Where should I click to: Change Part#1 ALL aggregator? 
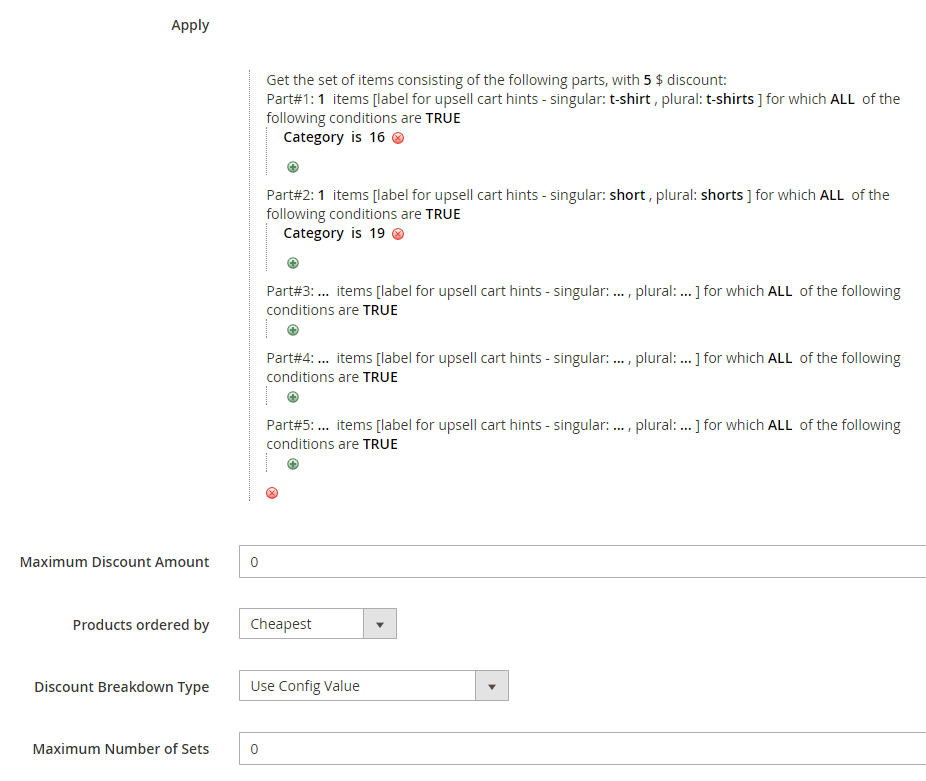click(x=842, y=99)
